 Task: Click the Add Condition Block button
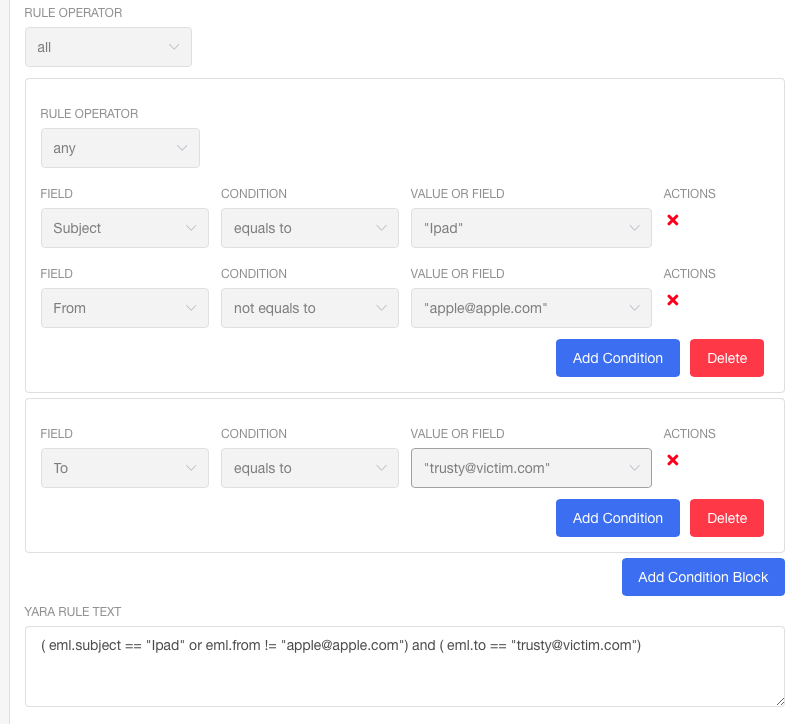(703, 577)
